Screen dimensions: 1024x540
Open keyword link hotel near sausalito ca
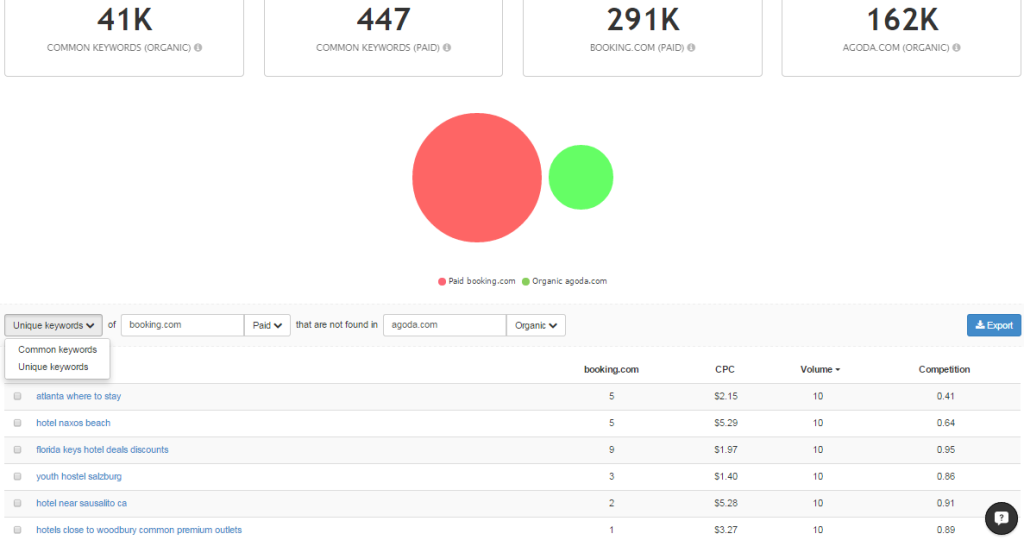pos(81,503)
